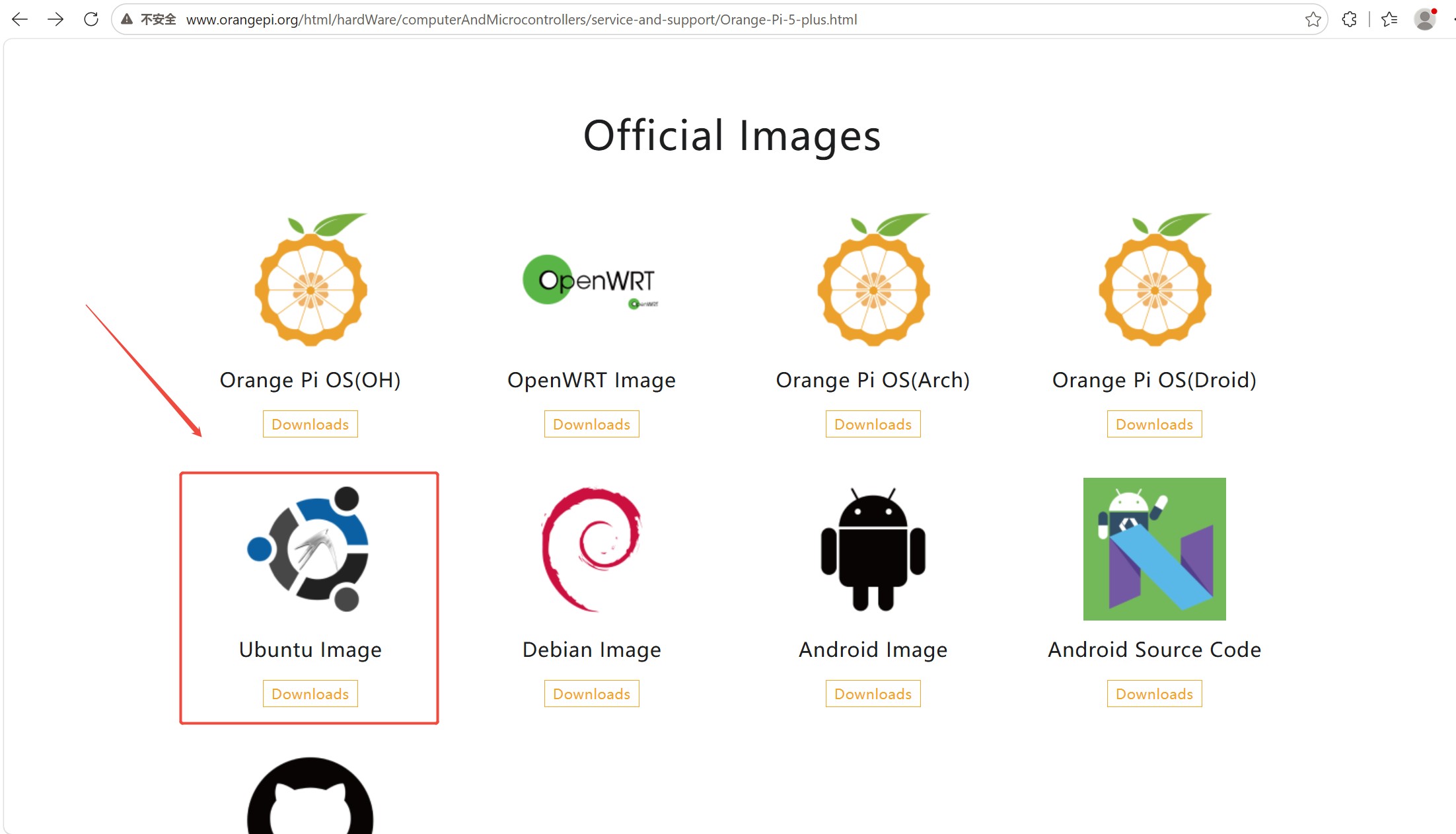This screenshot has width=1456, height=834.
Task: Click the 'Android Source Code' title text
Action: coord(1155,650)
